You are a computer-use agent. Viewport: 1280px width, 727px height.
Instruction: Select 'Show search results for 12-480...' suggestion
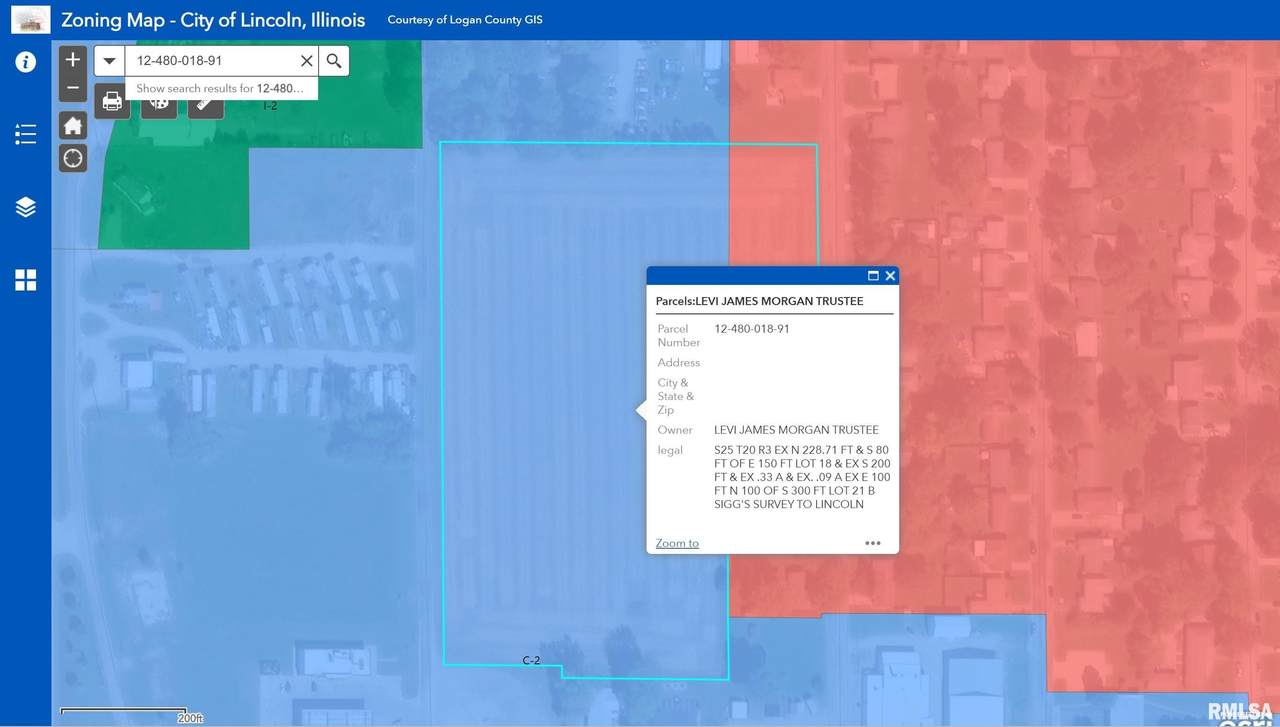[220, 88]
